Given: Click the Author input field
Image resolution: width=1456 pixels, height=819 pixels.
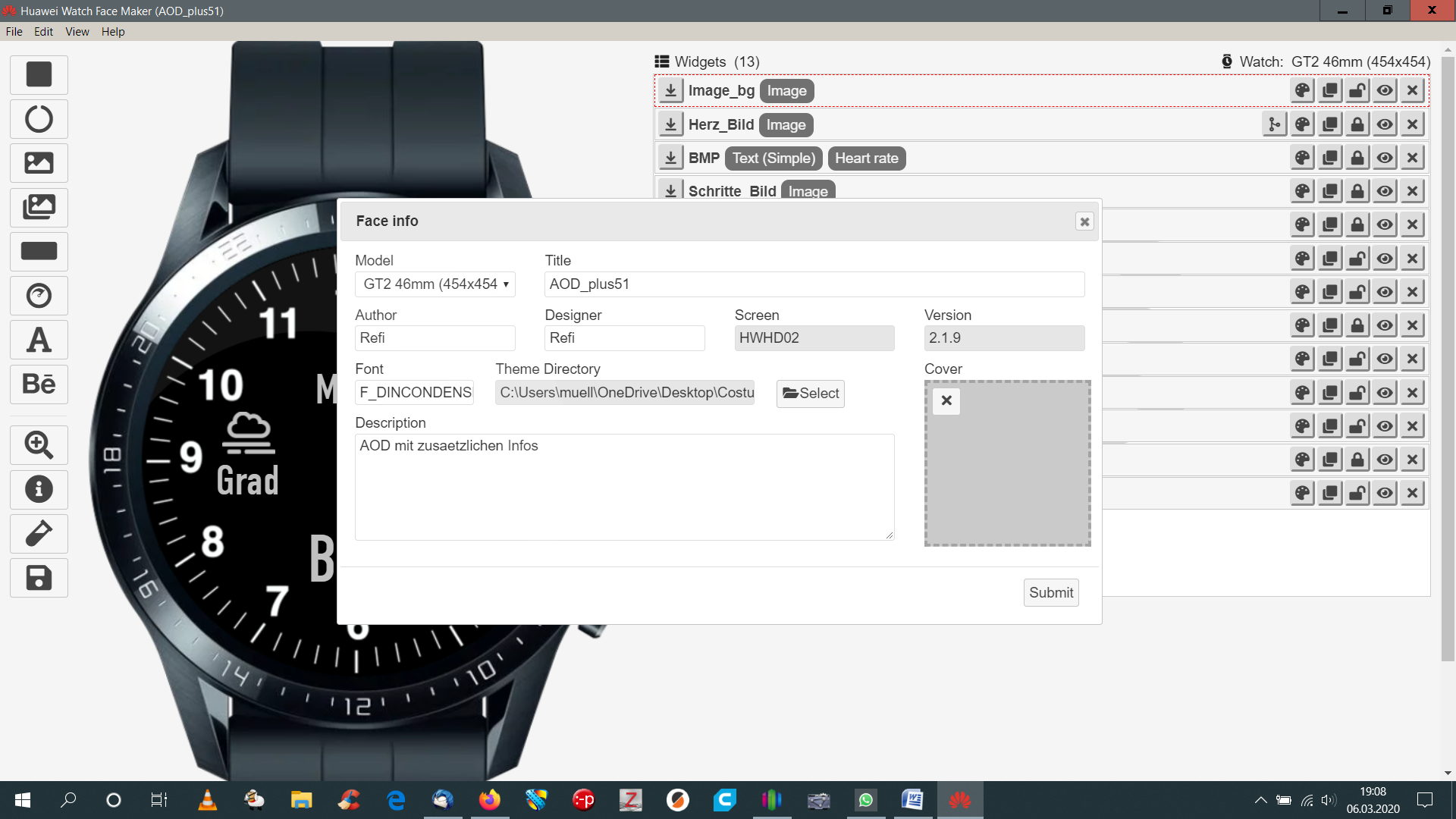Looking at the screenshot, I should tap(435, 338).
